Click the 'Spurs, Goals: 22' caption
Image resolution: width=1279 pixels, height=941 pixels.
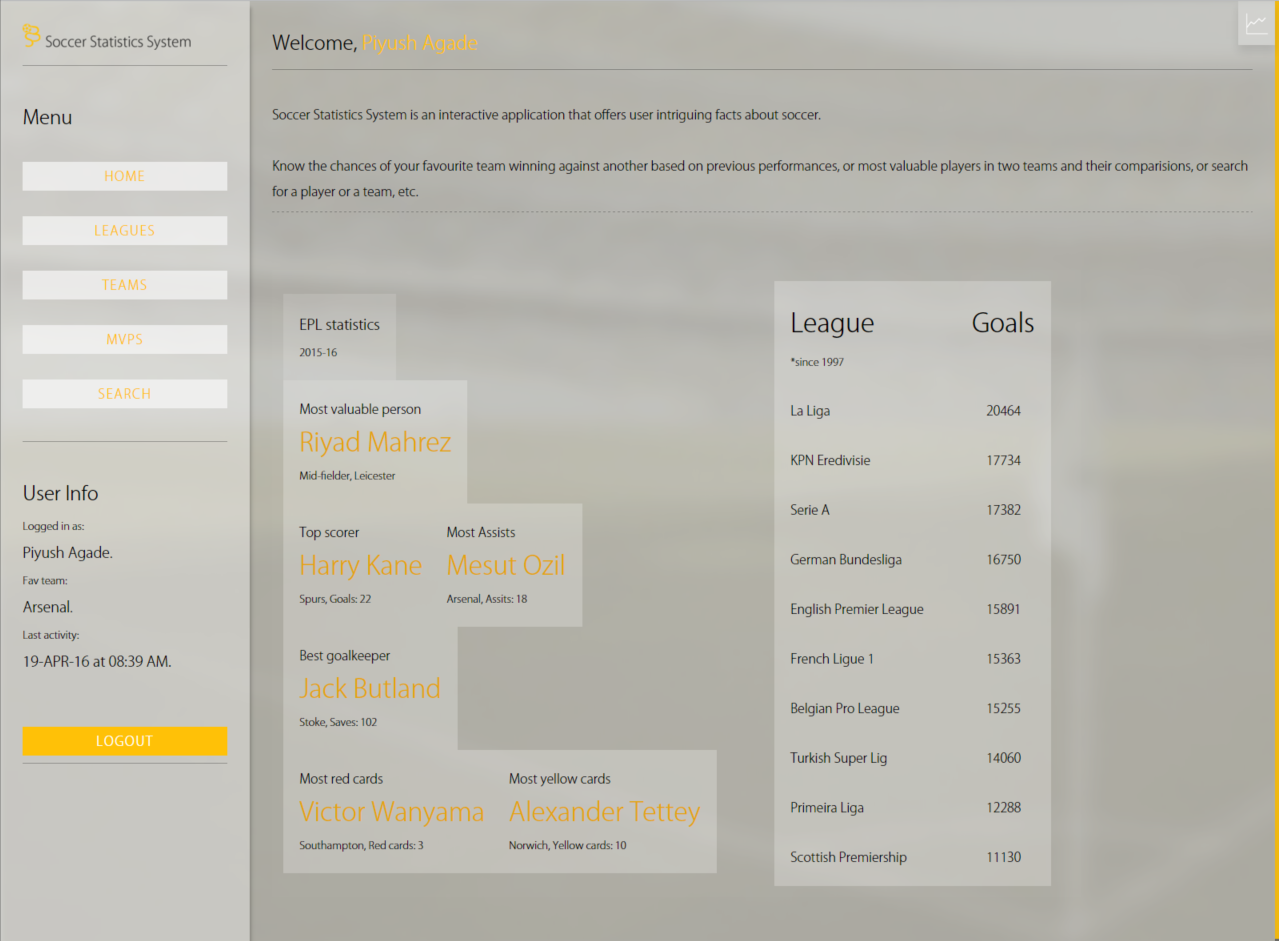(335, 599)
